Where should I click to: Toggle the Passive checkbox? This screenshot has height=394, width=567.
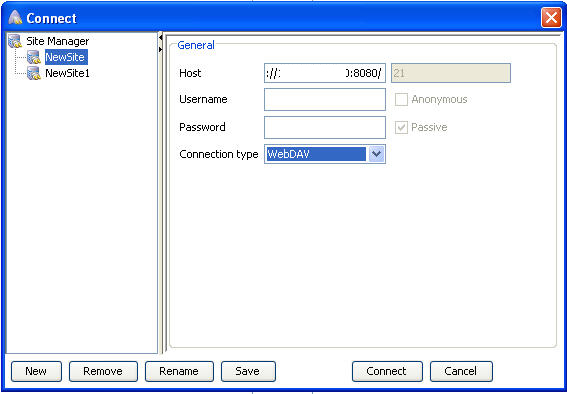pos(401,127)
